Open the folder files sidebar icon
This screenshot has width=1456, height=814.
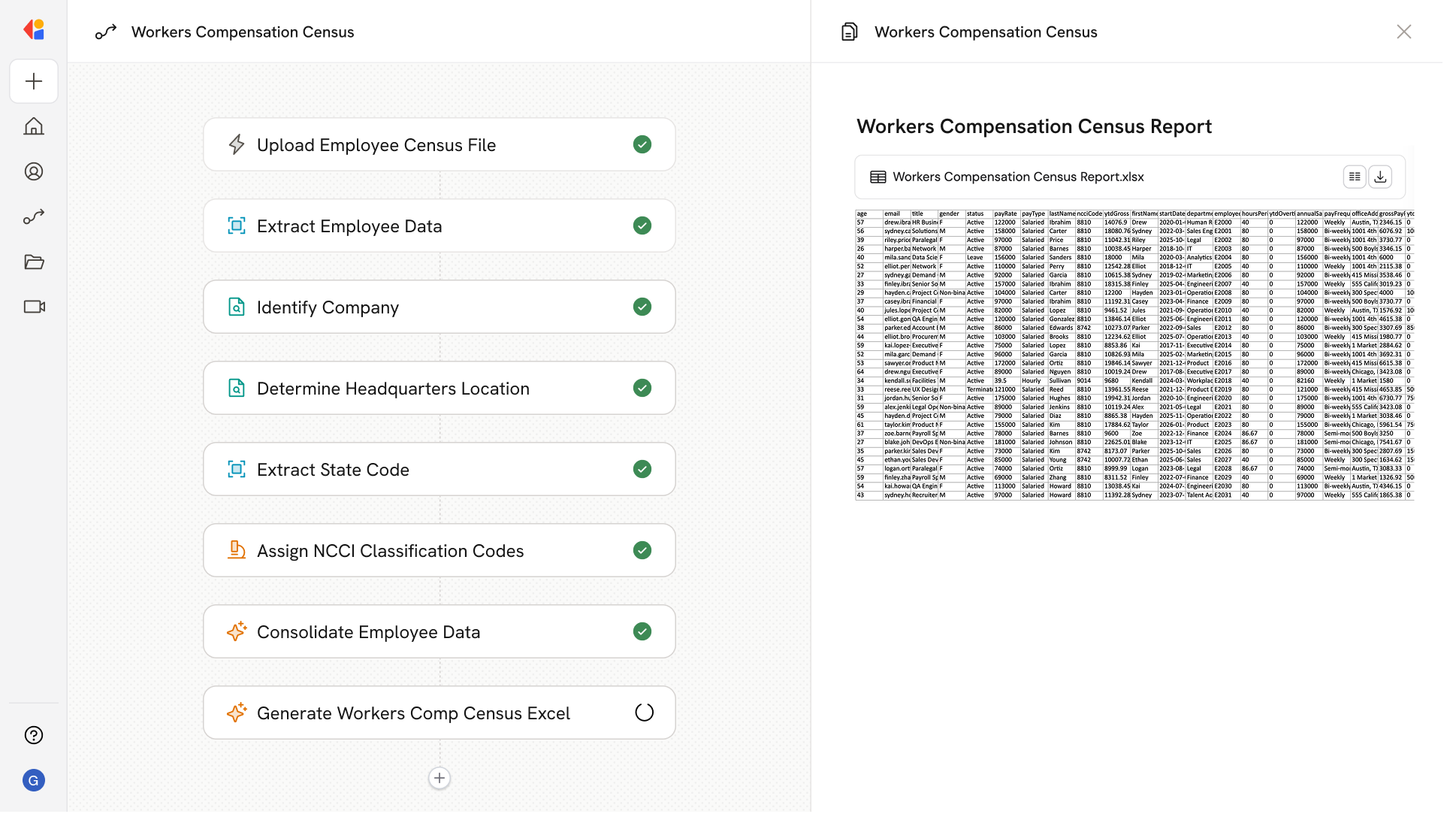click(x=34, y=262)
